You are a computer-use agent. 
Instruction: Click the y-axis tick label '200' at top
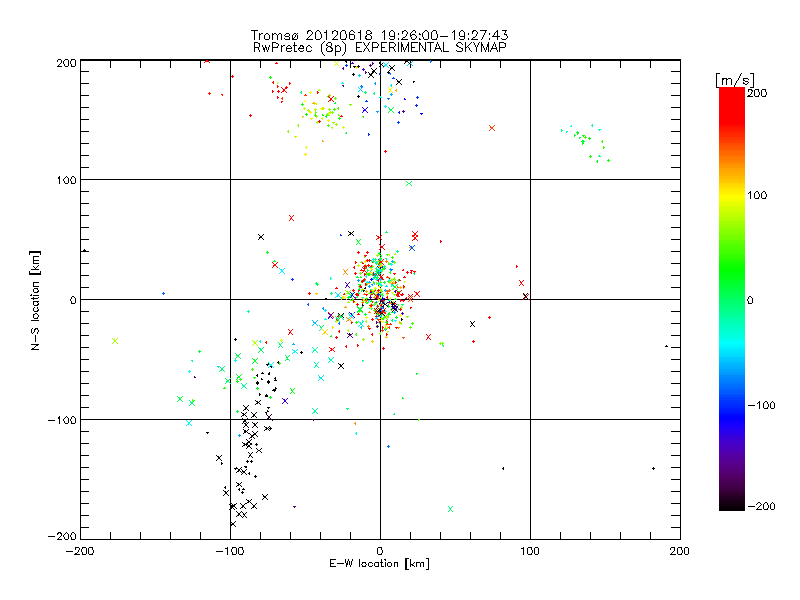(66, 63)
